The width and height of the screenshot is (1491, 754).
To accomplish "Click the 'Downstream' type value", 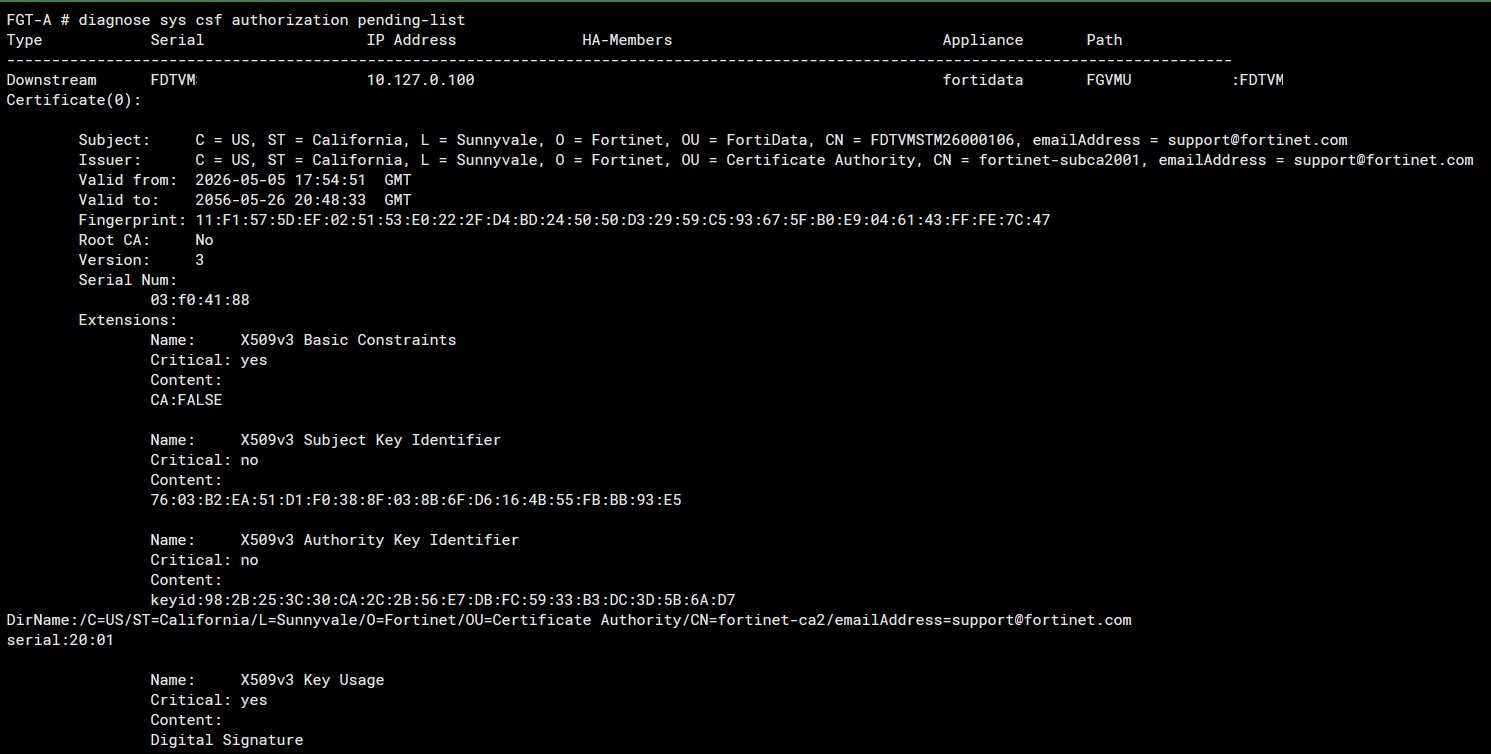I will [x=52, y=80].
